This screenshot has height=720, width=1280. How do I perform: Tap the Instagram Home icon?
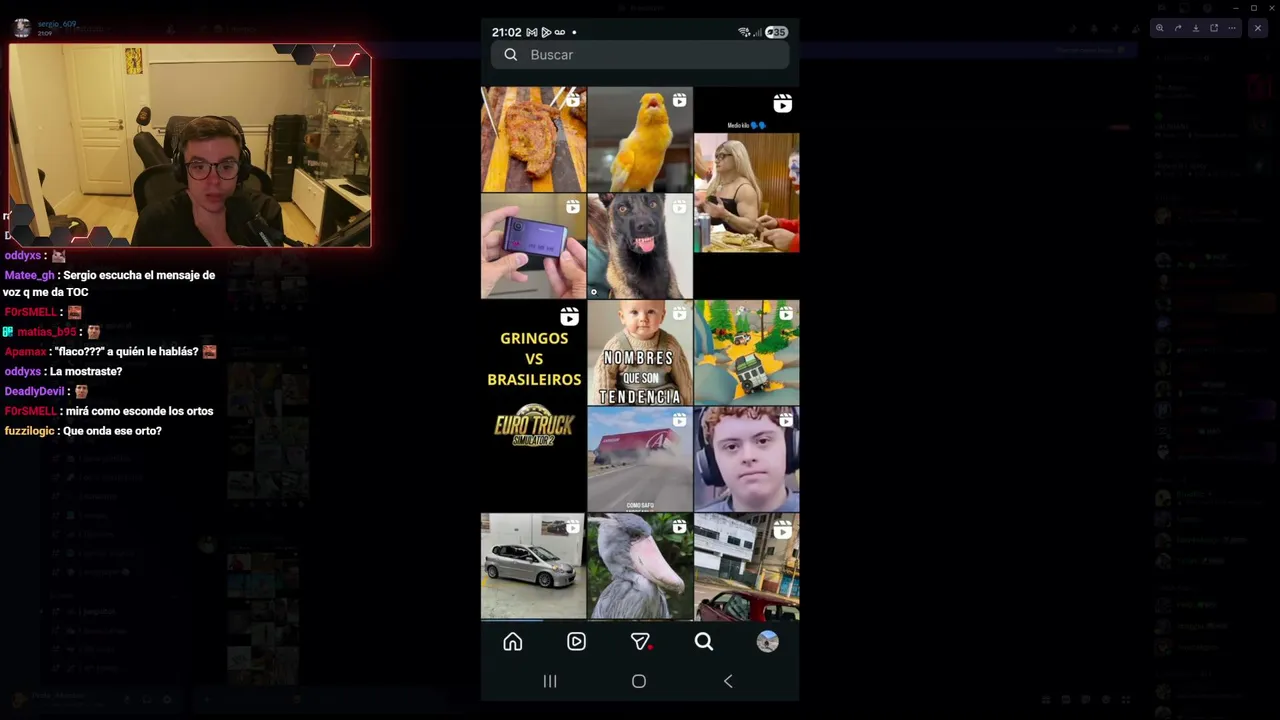[513, 642]
